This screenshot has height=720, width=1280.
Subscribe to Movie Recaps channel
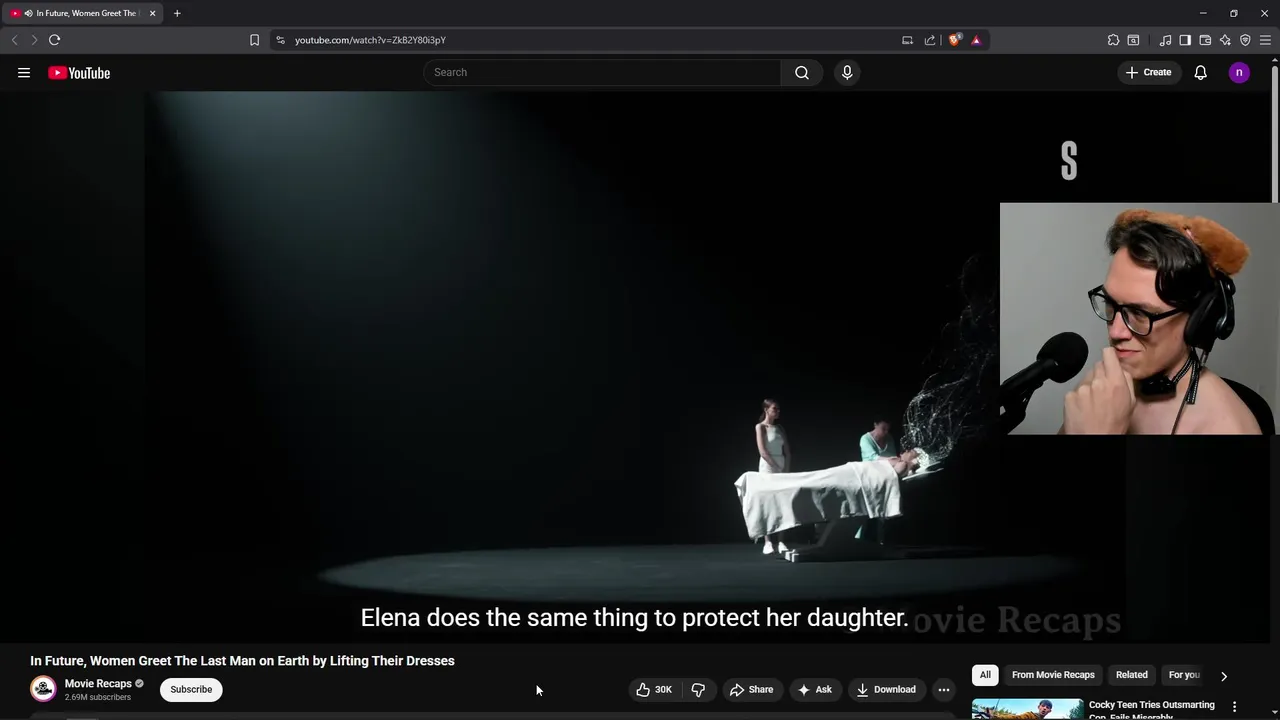pyautogui.click(x=191, y=689)
